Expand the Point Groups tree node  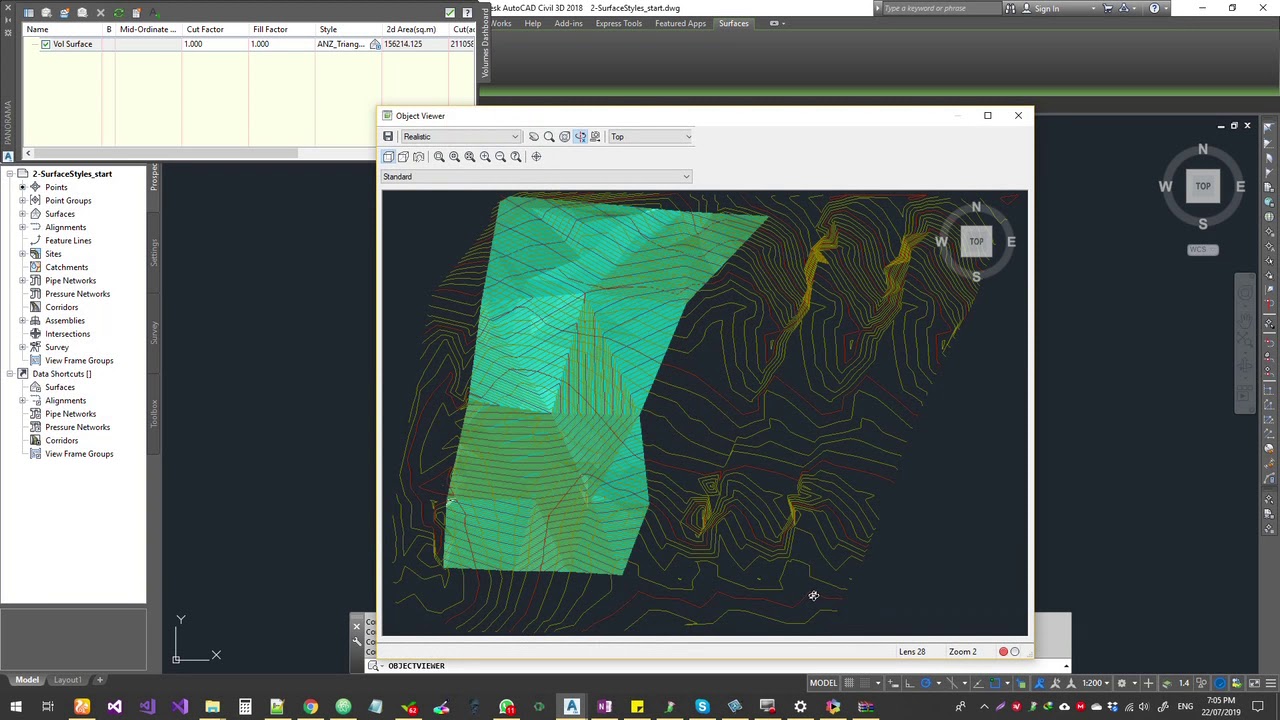coord(22,201)
